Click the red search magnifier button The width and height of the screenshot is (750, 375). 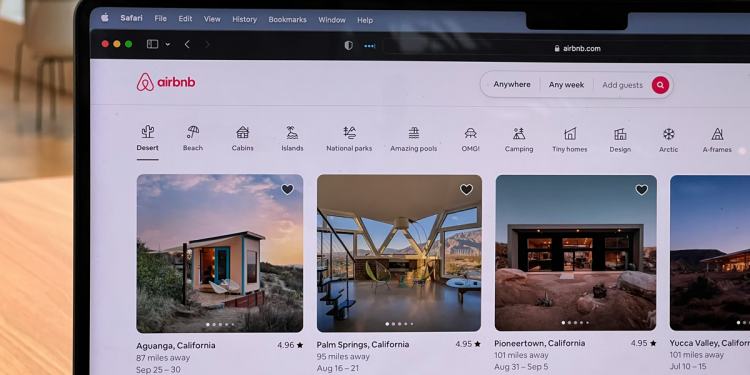(660, 85)
